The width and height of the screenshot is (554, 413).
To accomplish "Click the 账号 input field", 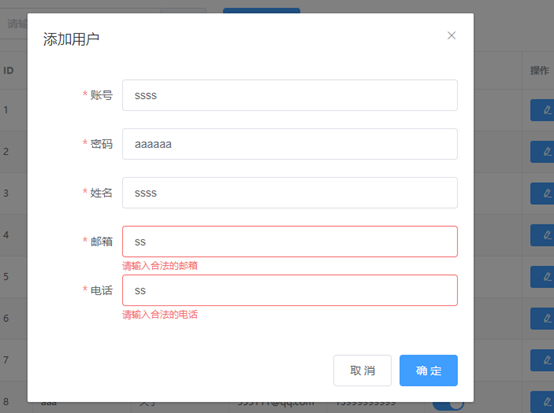I will [290, 95].
